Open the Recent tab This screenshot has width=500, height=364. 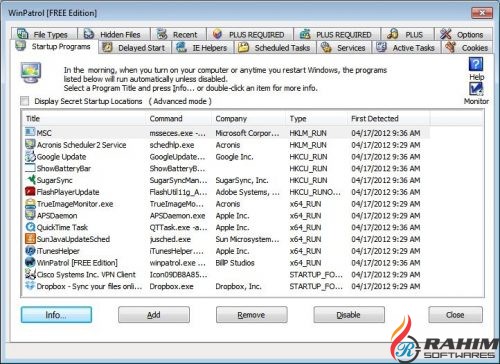point(178,34)
